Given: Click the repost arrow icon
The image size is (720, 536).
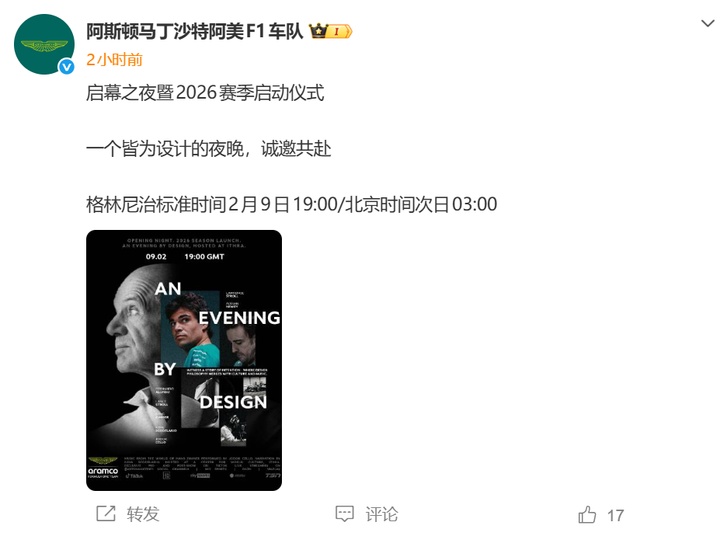Looking at the screenshot, I should click(x=106, y=513).
